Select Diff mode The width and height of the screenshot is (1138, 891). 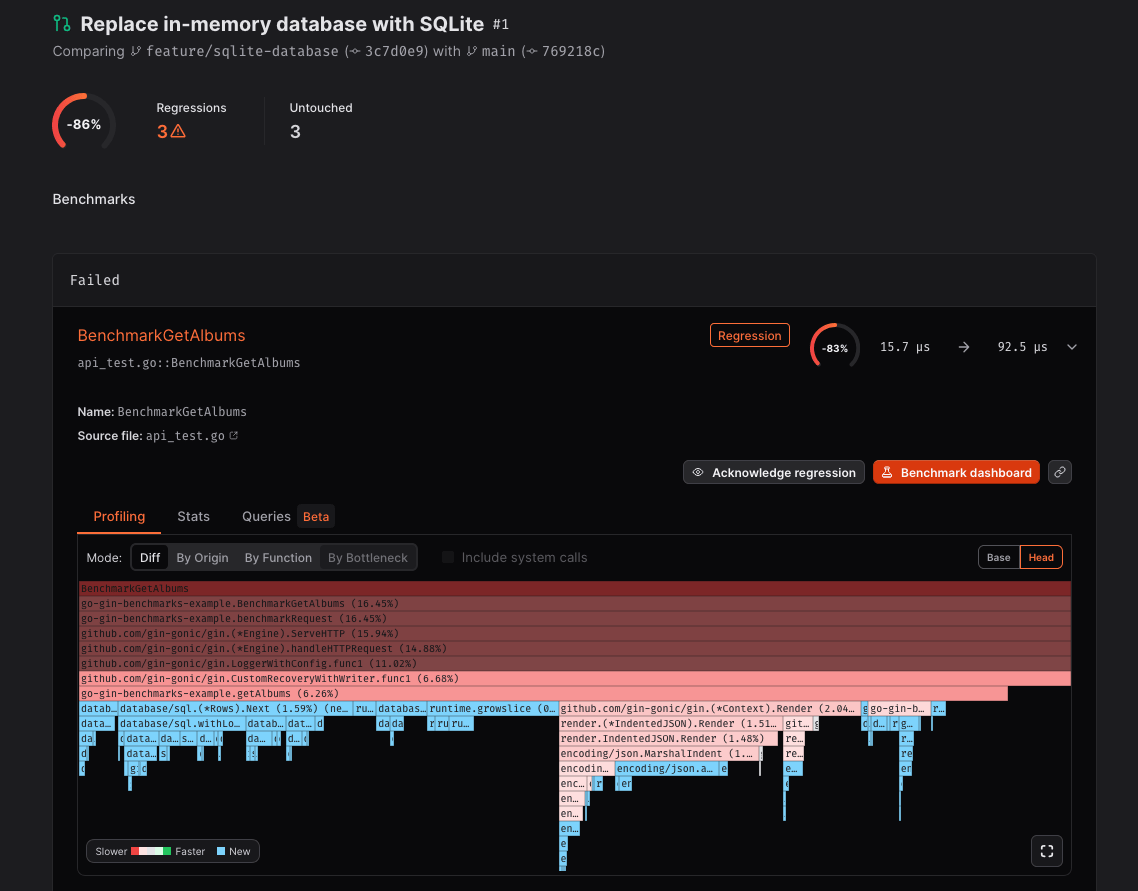[150, 557]
